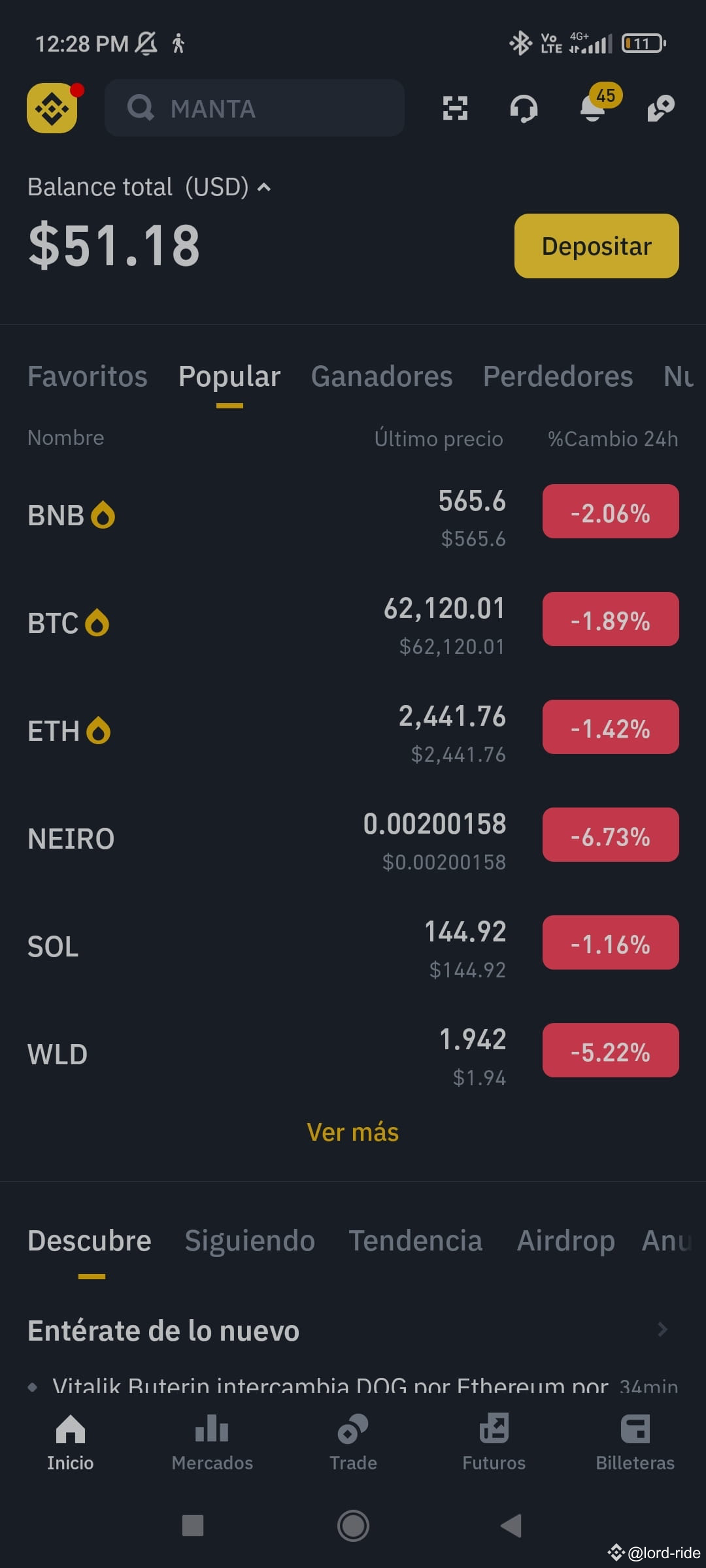Image resolution: width=706 pixels, height=1568 pixels.
Task: Tap the Ver más link
Action: coord(353,1132)
